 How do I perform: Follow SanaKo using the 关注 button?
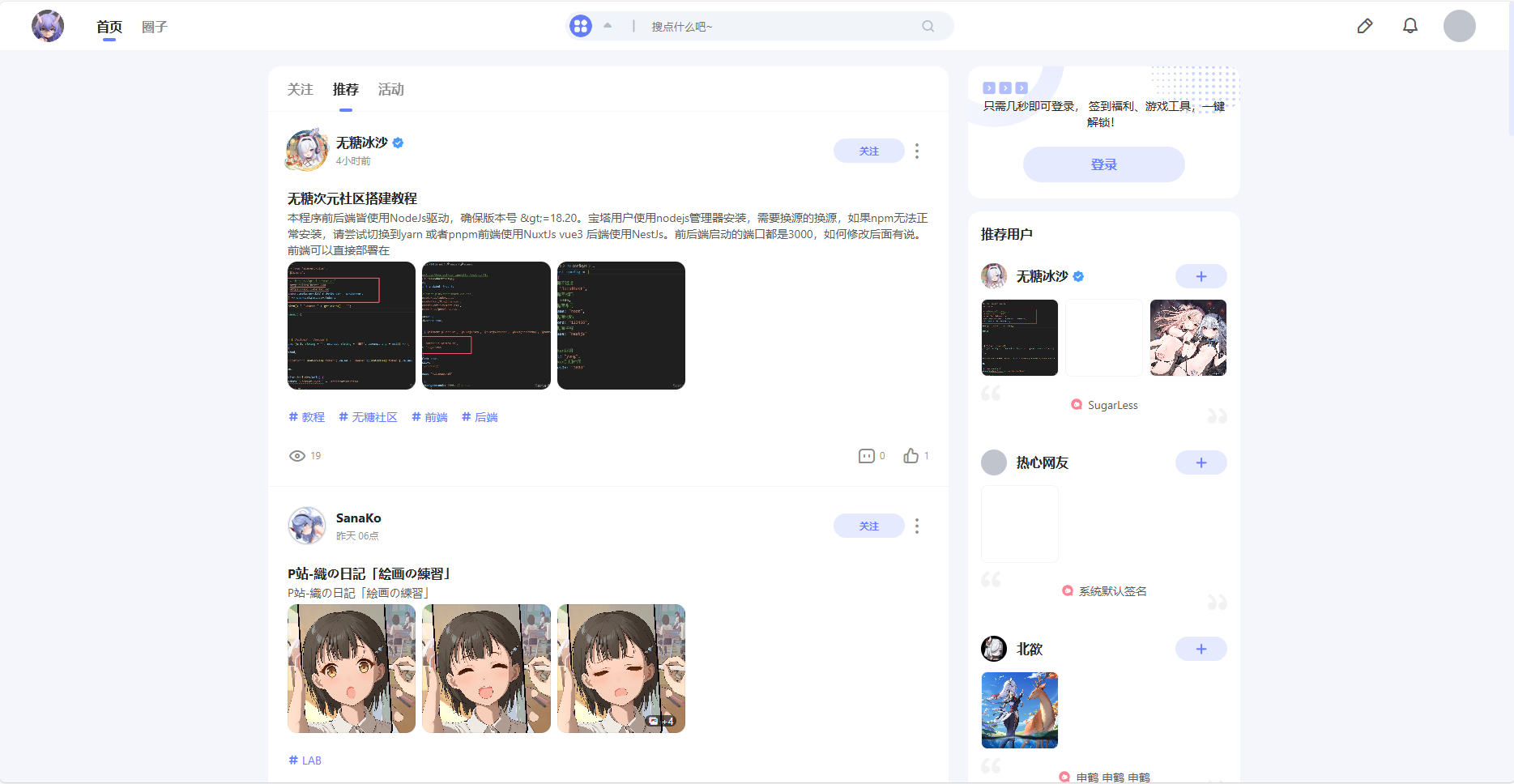click(x=868, y=526)
